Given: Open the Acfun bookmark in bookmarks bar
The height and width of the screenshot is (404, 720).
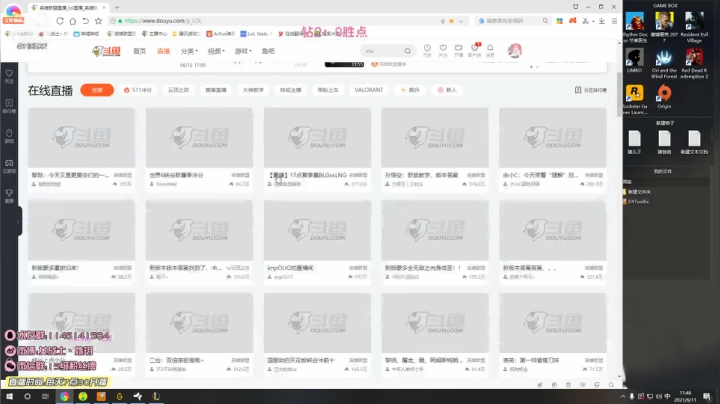Looking at the screenshot, I should (x=220, y=34).
